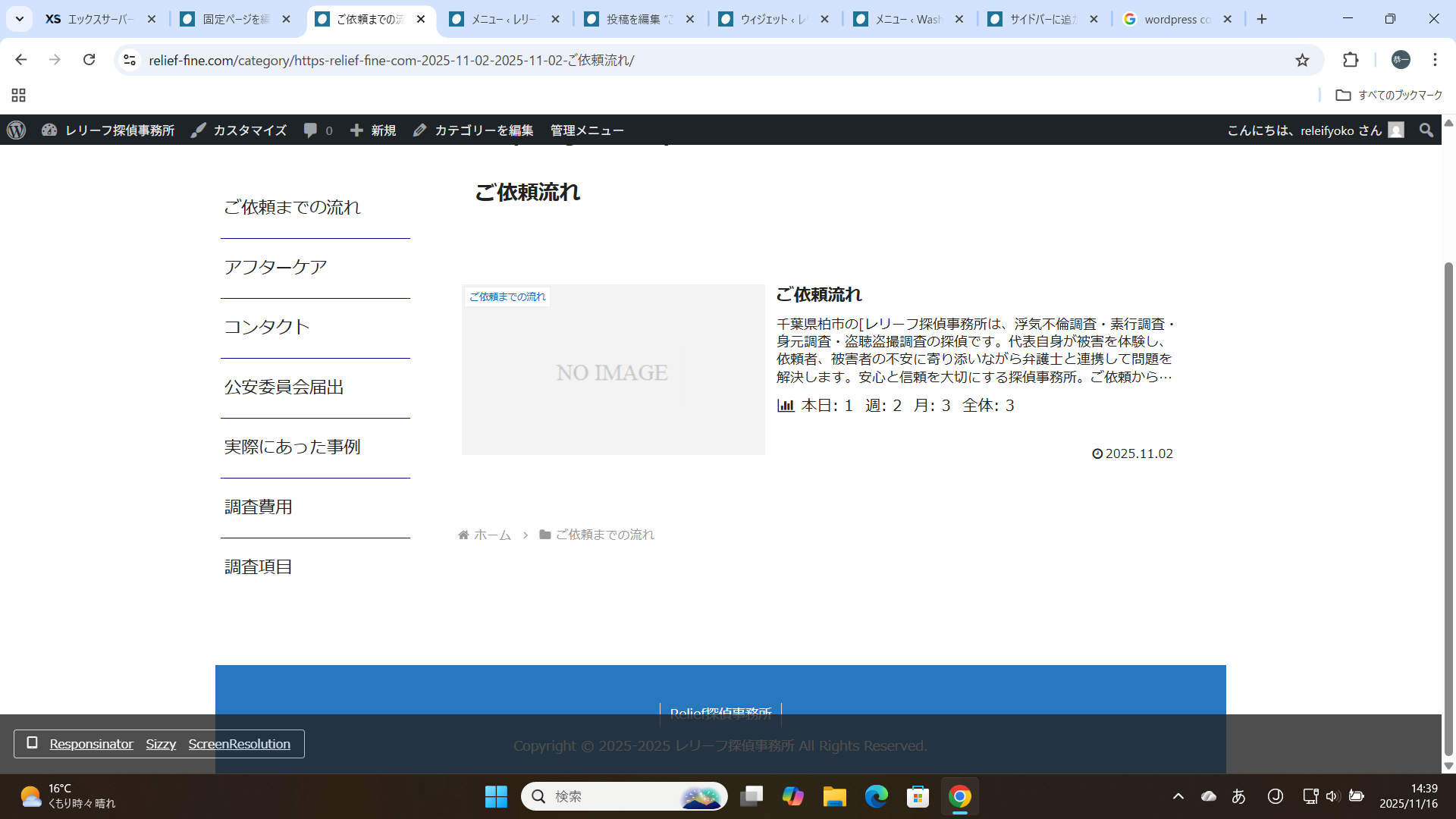Image resolution: width=1456 pixels, height=819 pixels.
Task: Bookmark this page with the star icon
Action: point(1302,60)
